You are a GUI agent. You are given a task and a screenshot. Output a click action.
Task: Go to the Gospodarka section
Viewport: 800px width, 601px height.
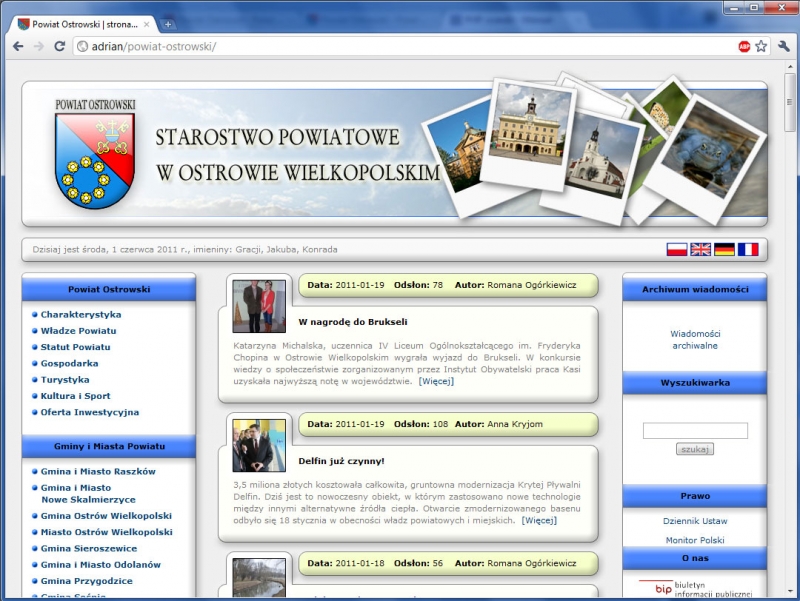pyautogui.click(x=69, y=363)
